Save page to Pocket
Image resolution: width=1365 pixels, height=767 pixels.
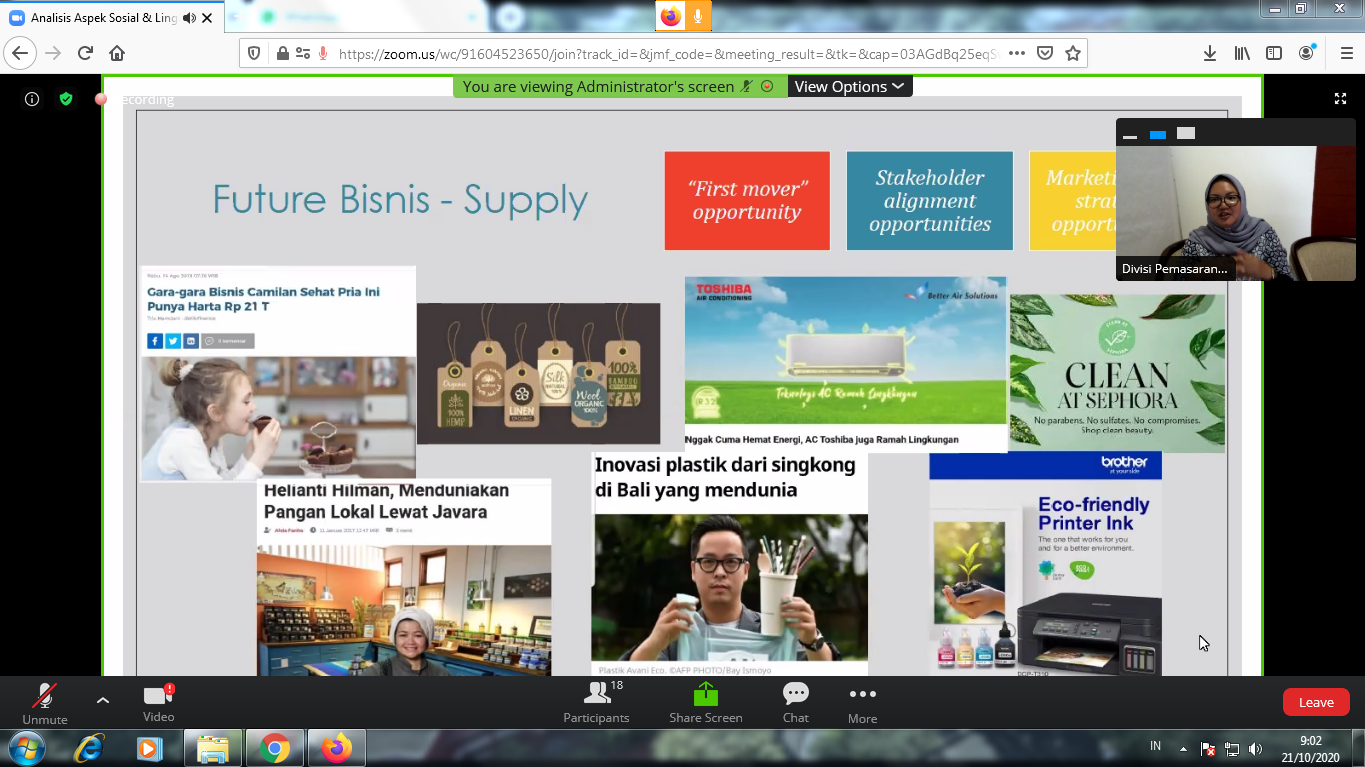(1045, 54)
